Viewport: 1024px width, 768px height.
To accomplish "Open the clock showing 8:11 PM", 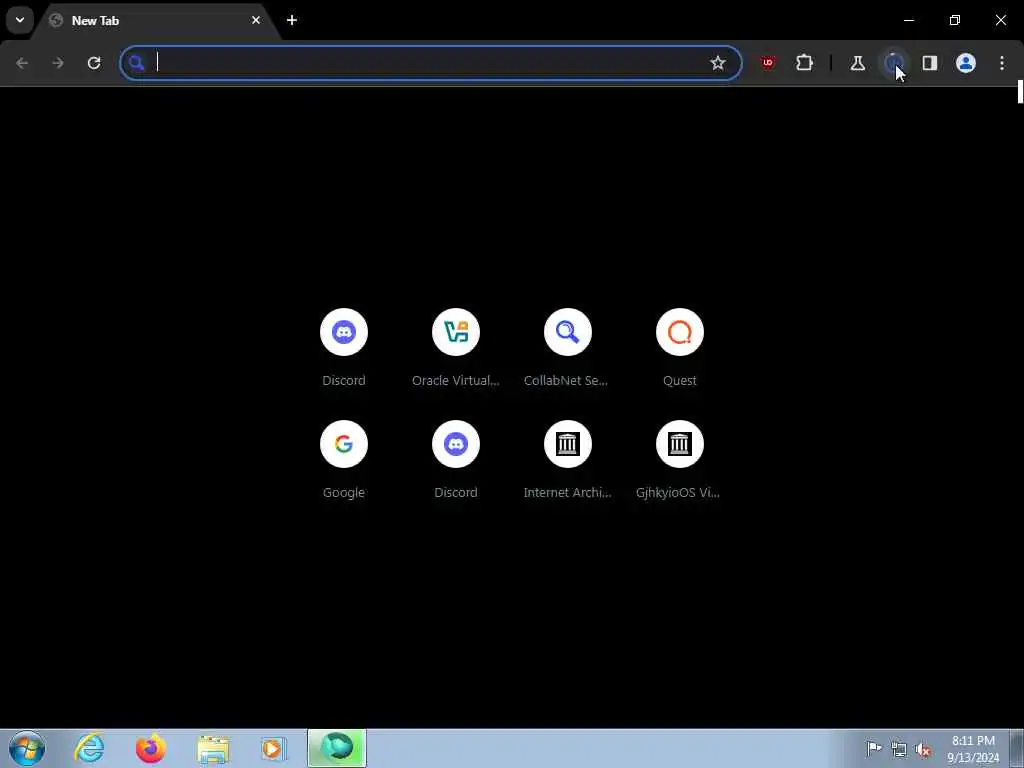I will pos(973,749).
